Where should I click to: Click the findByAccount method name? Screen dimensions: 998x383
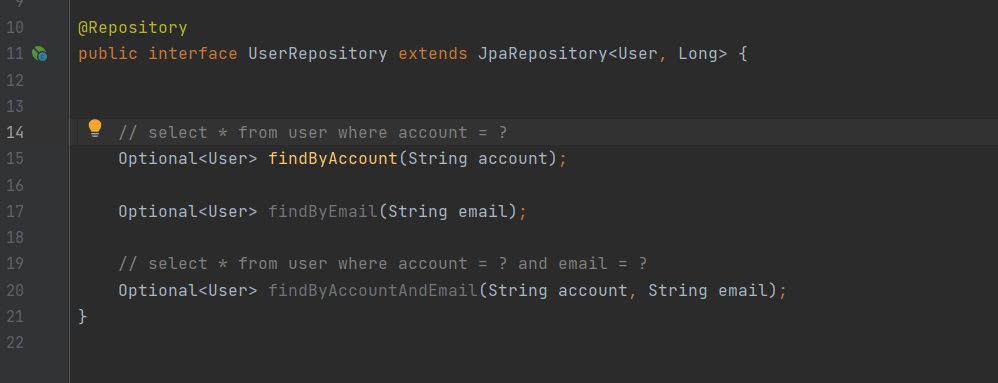pyautogui.click(x=333, y=158)
